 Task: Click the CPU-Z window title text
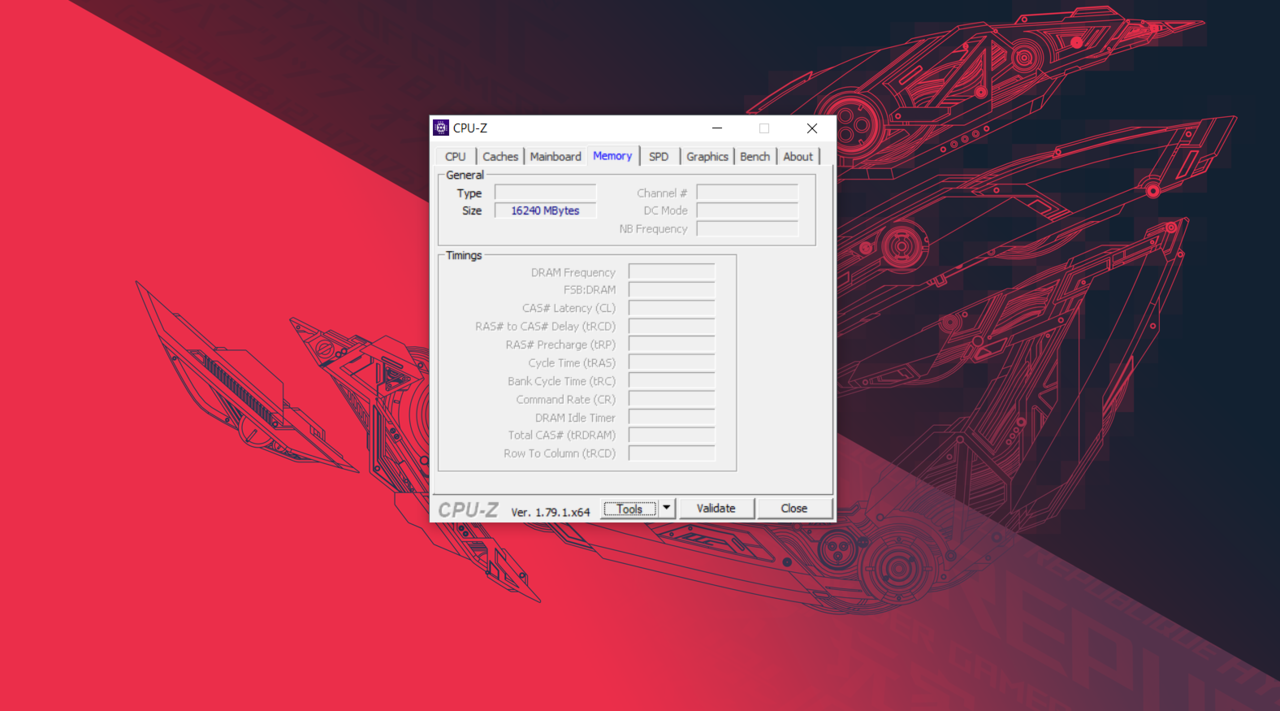point(470,128)
